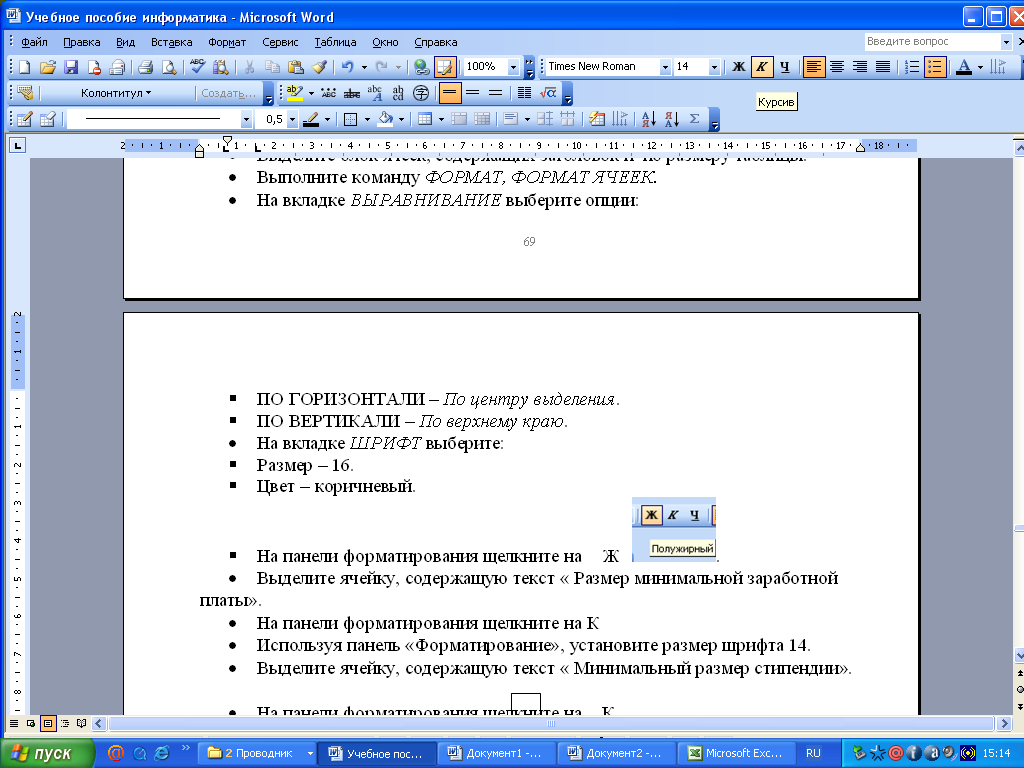Open Columns formatting icon
The width and height of the screenshot is (1024, 768).
(x=524, y=93)
